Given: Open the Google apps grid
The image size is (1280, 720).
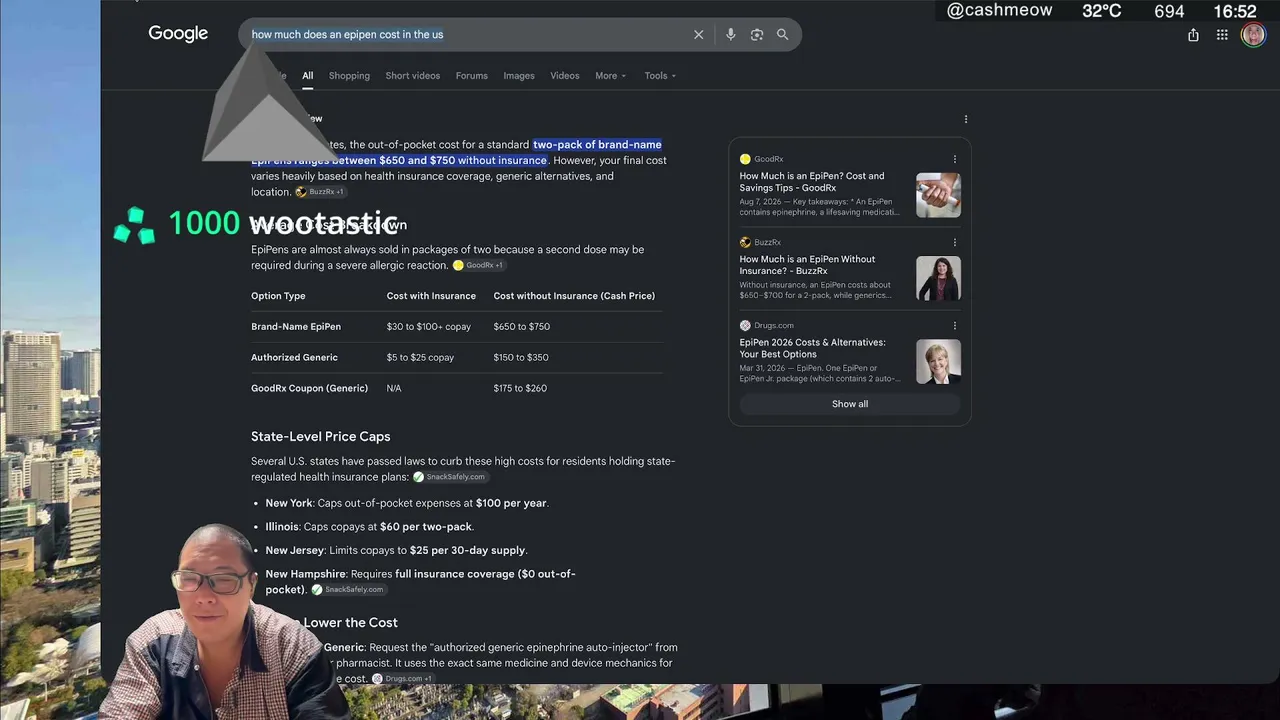Looking at the screenshot, I should 1222,35.
